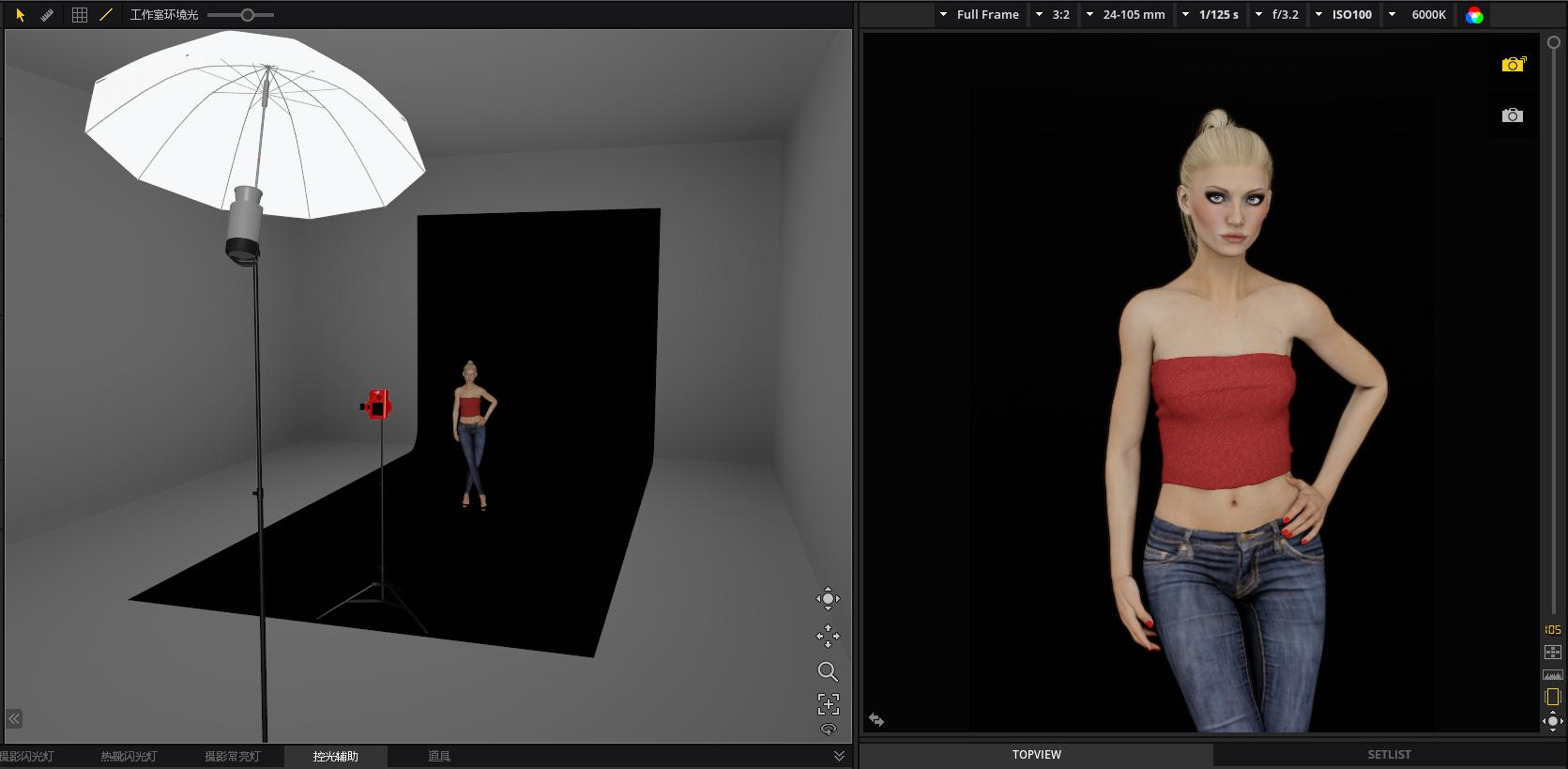
Task: Click the yellow camera snapshot icon
Action: (1513, 65)
